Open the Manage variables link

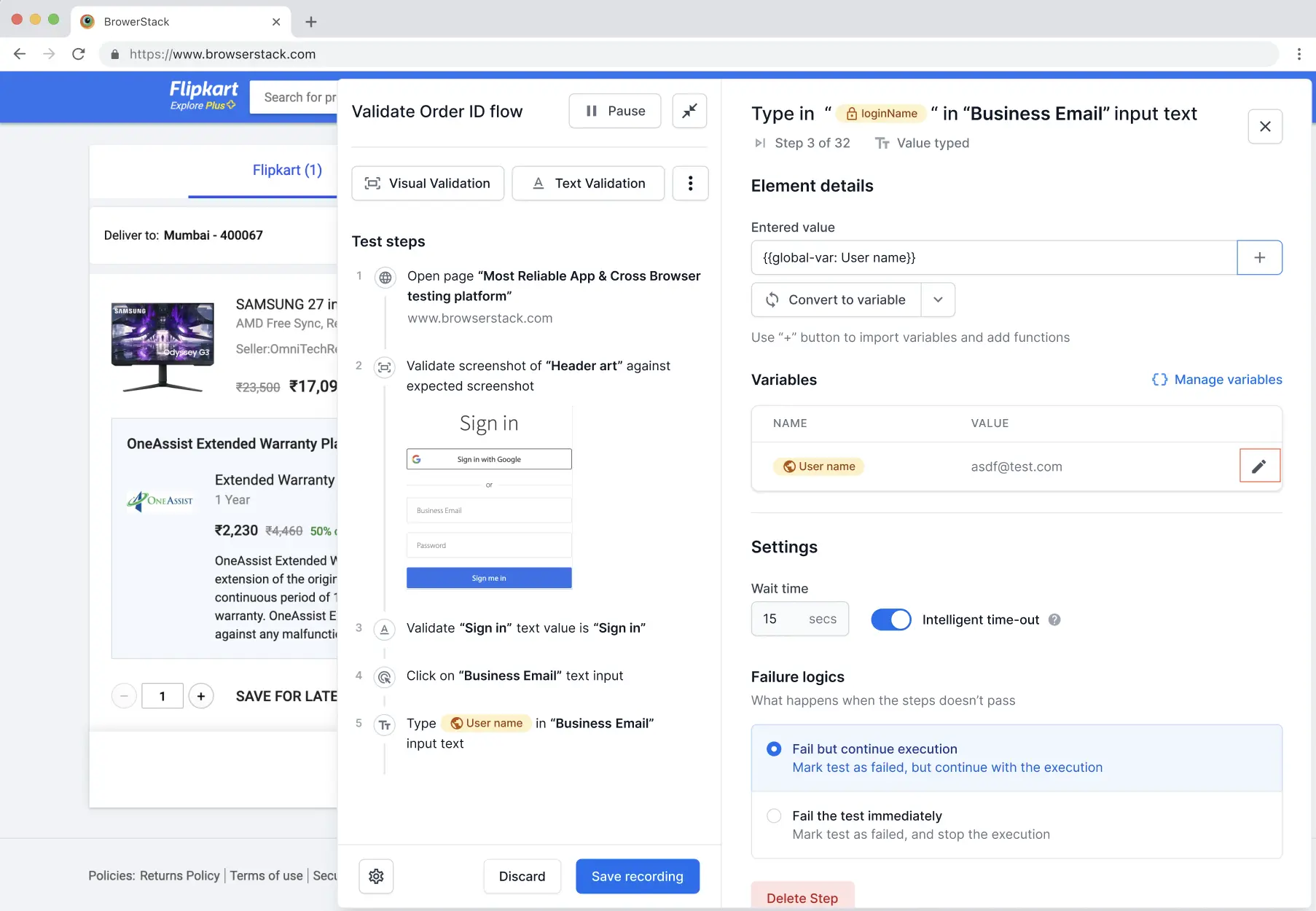[x=1217, y=380]
